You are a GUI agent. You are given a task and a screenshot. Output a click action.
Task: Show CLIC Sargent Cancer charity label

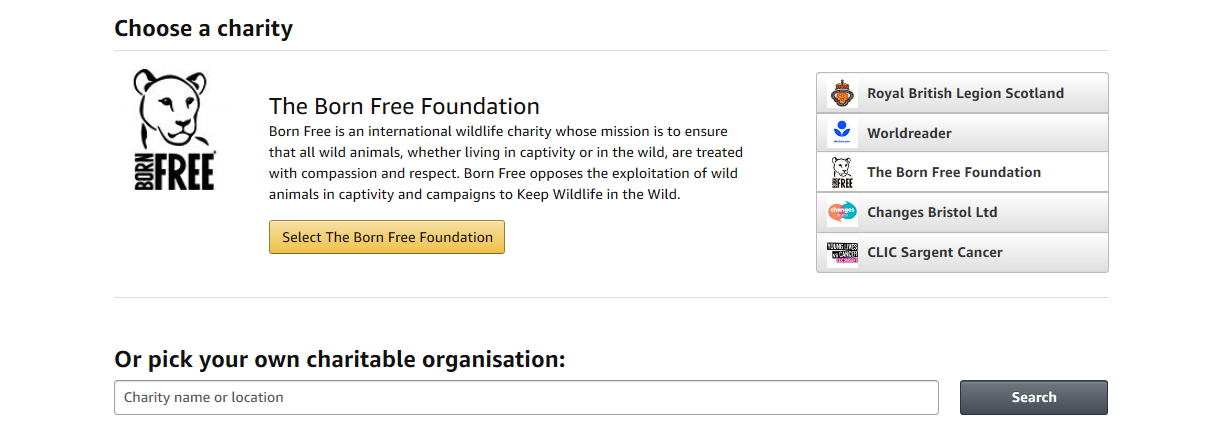tap(934, 252)
